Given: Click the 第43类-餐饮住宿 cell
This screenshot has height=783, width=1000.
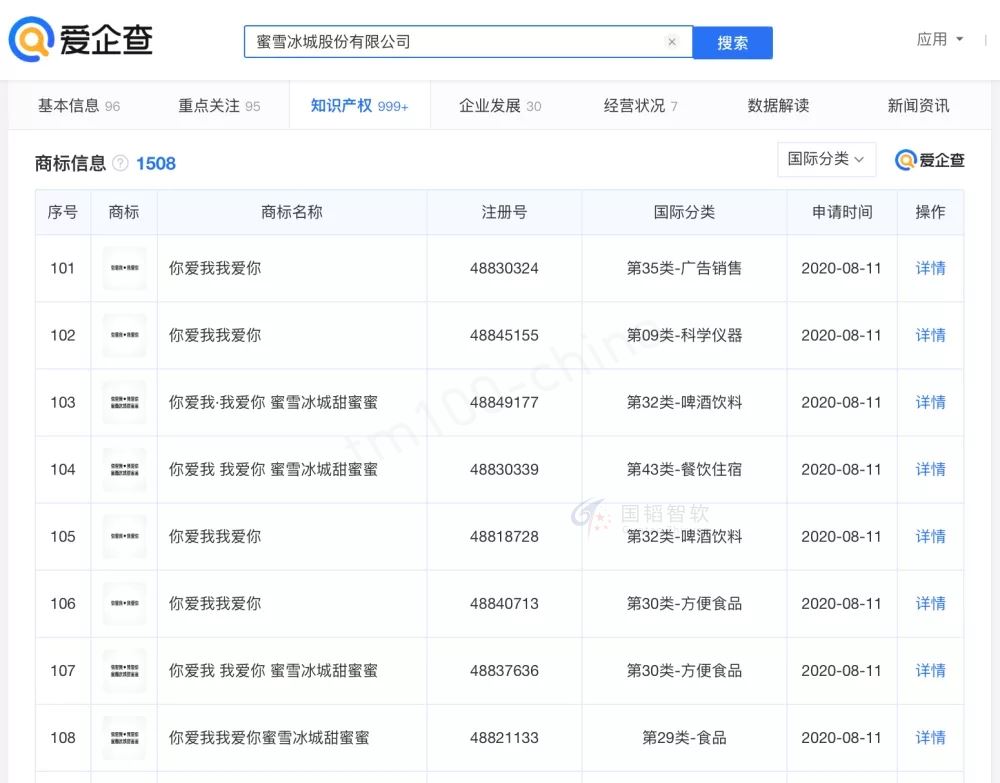Looking at the screenshot, I should (684, 469).
